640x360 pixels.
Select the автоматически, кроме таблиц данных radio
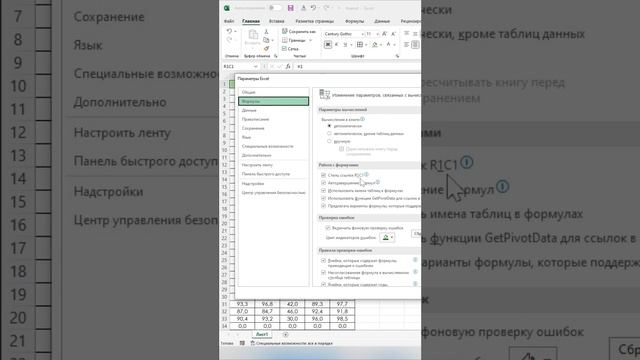click(329, 133)
